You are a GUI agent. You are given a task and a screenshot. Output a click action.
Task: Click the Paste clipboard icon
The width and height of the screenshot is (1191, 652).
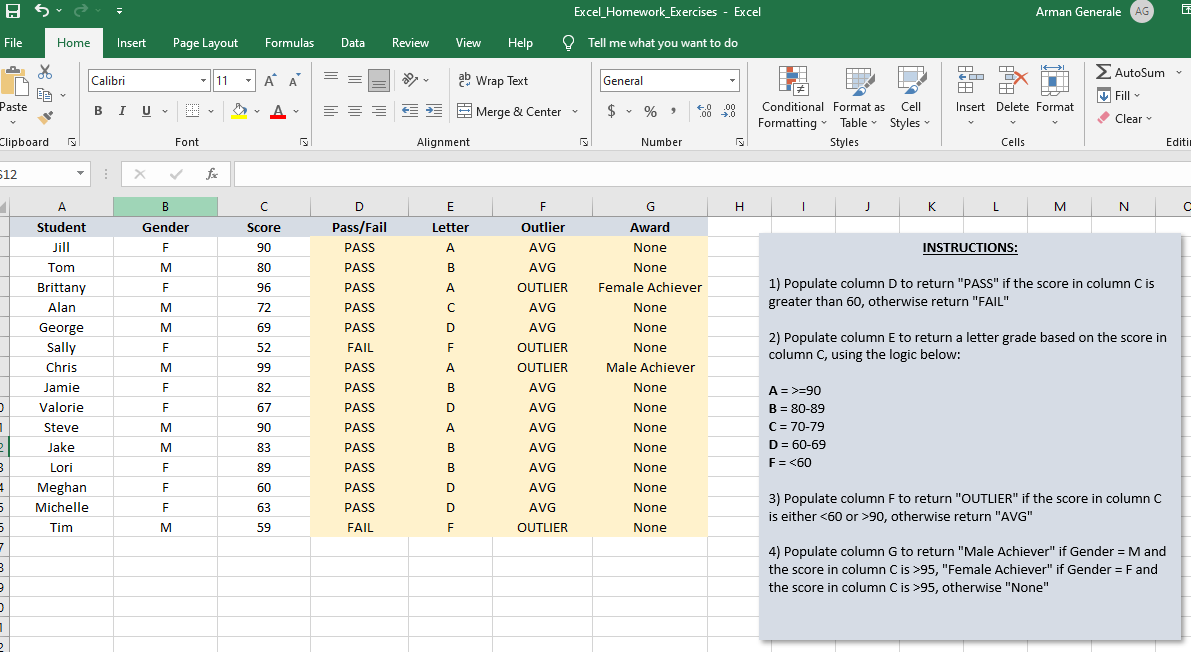coord(13,81)
